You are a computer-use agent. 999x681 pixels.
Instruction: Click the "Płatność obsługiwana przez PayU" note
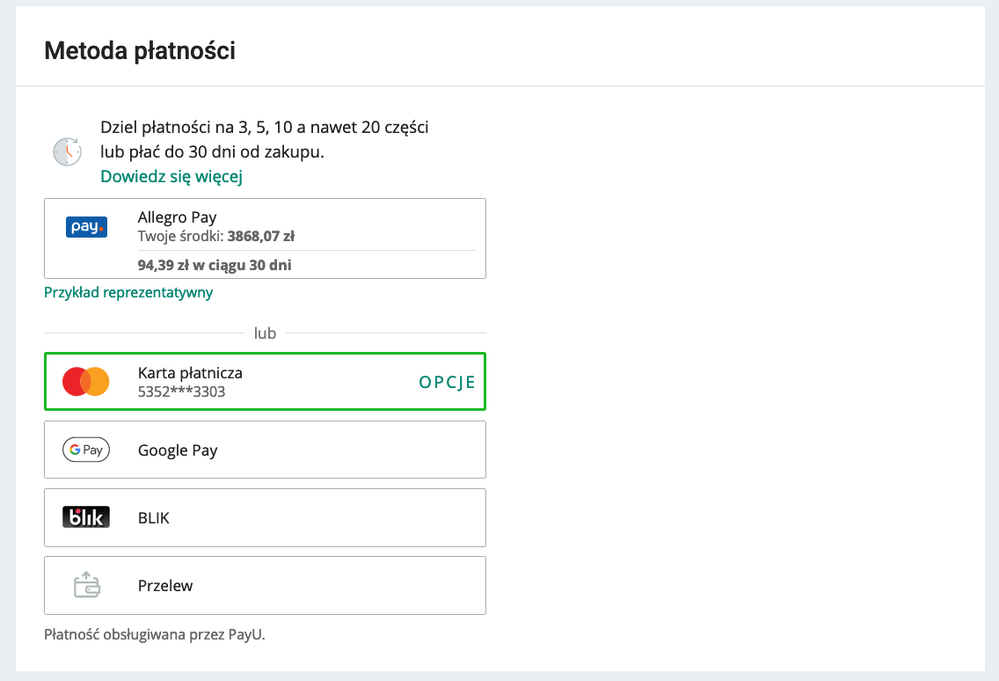[154, 634]
